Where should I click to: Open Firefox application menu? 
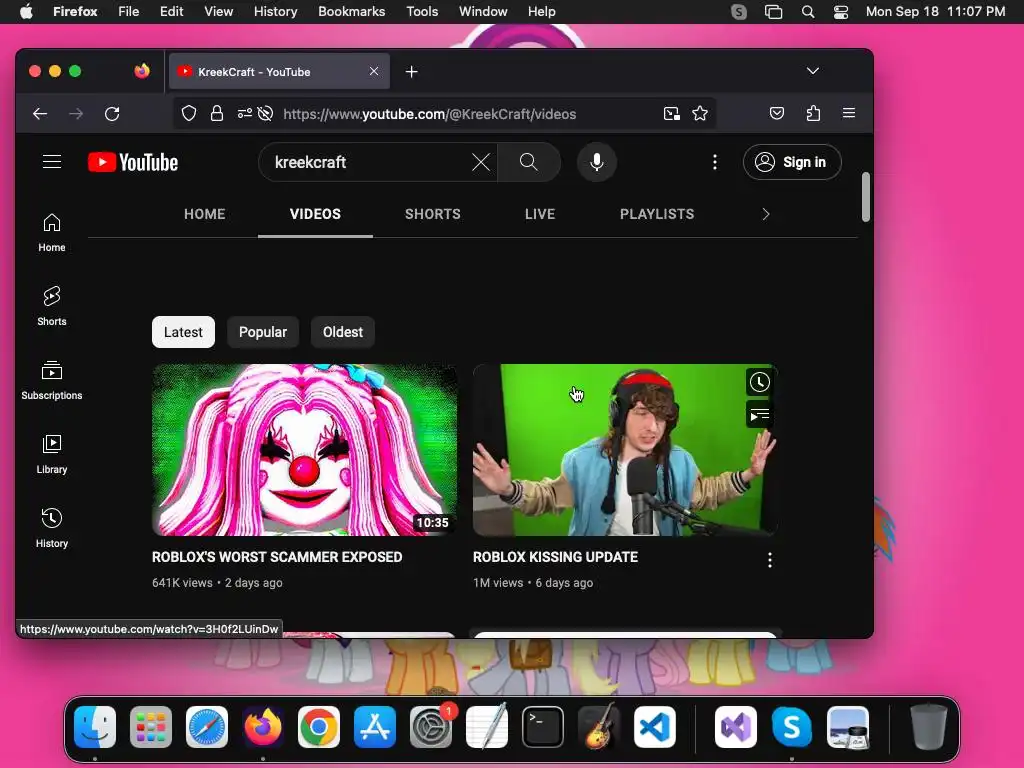click(849, 114)
